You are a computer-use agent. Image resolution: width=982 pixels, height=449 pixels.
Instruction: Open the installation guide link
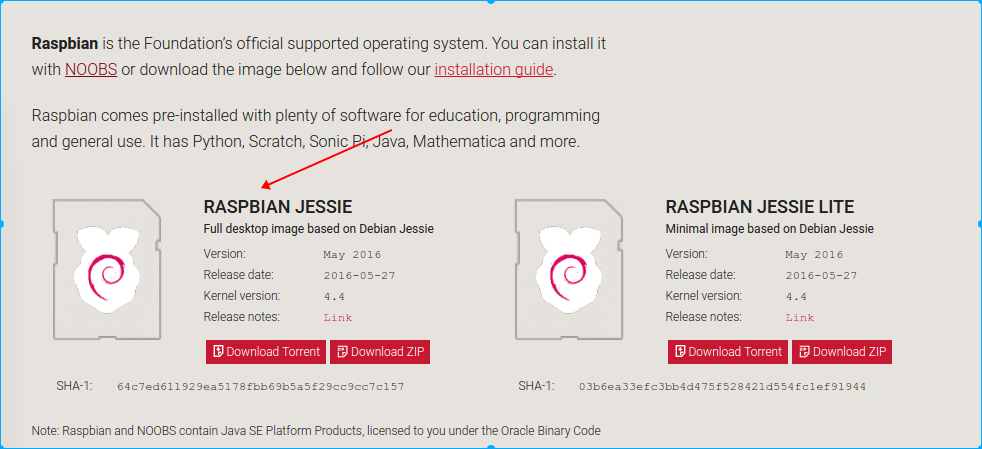[x=494, y=69]
